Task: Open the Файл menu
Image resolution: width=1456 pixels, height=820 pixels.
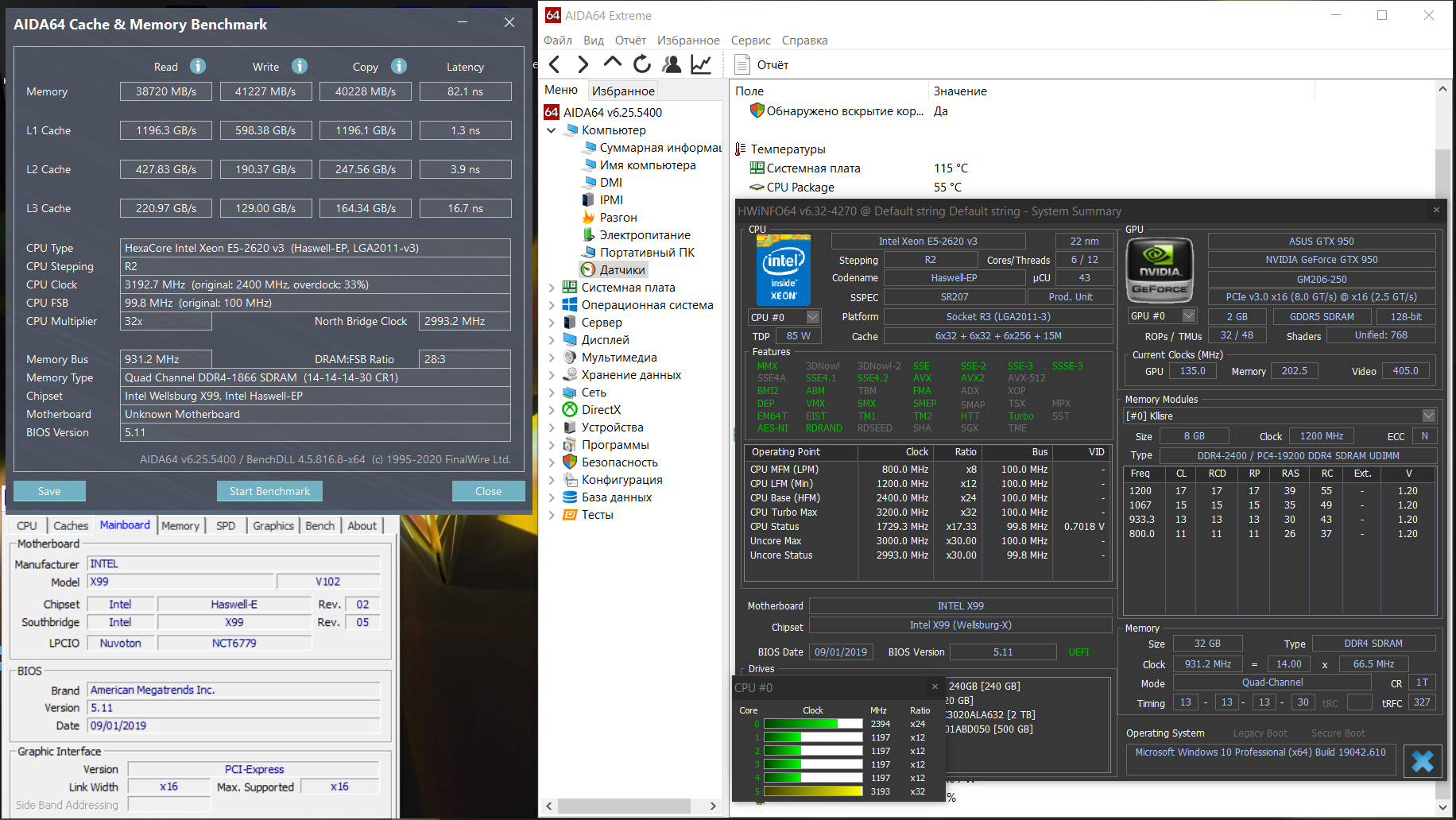Action: pyautogui.click(x=558, y=41)
